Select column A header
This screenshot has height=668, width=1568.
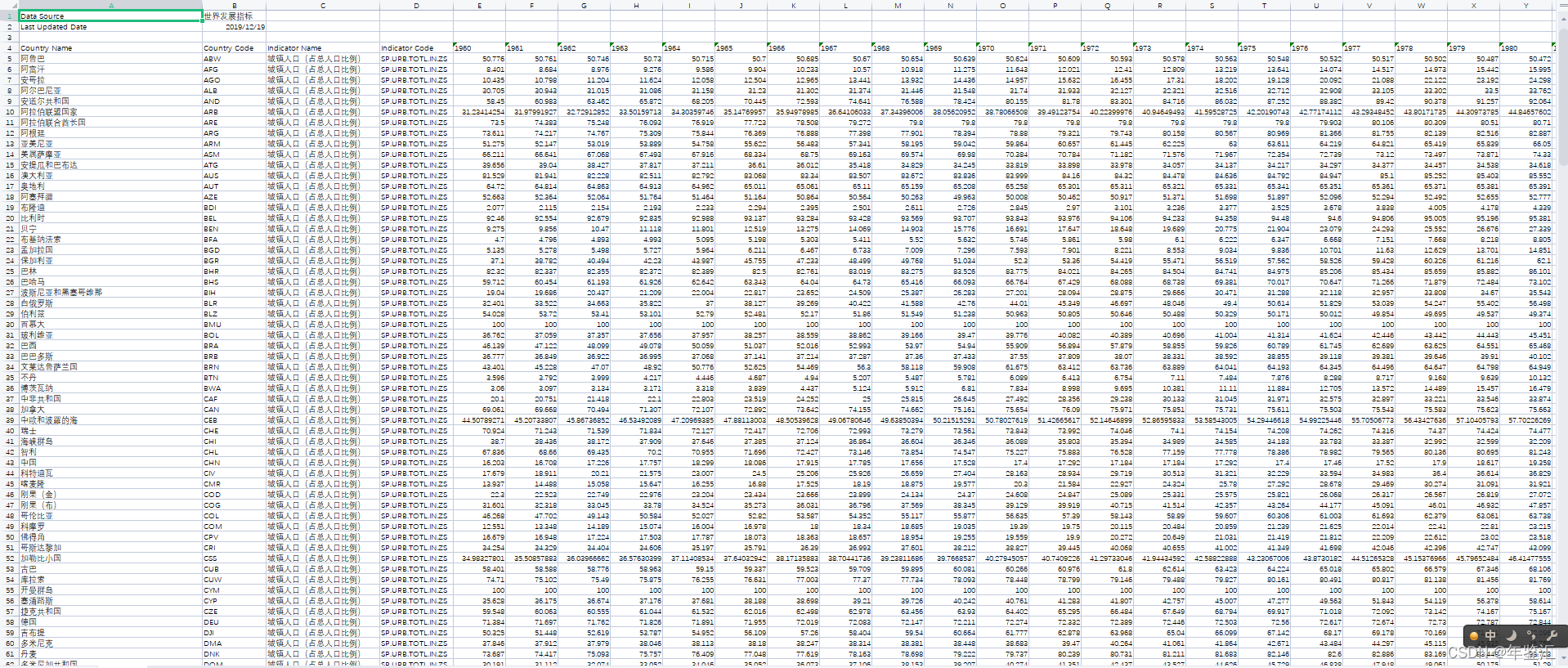(x=110, y=5)
